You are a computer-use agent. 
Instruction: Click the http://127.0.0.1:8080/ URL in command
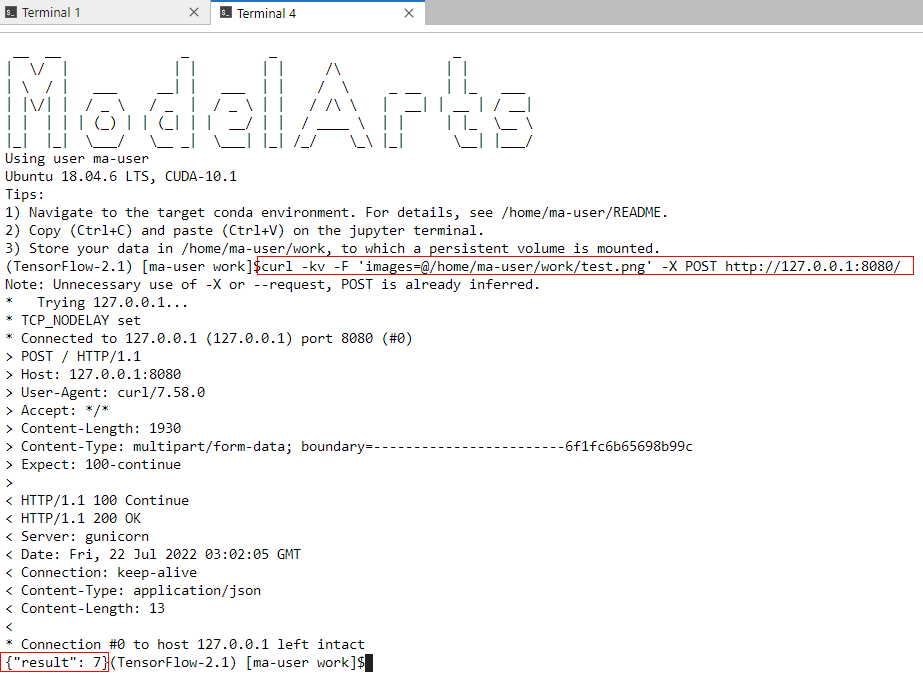[812, 267]
